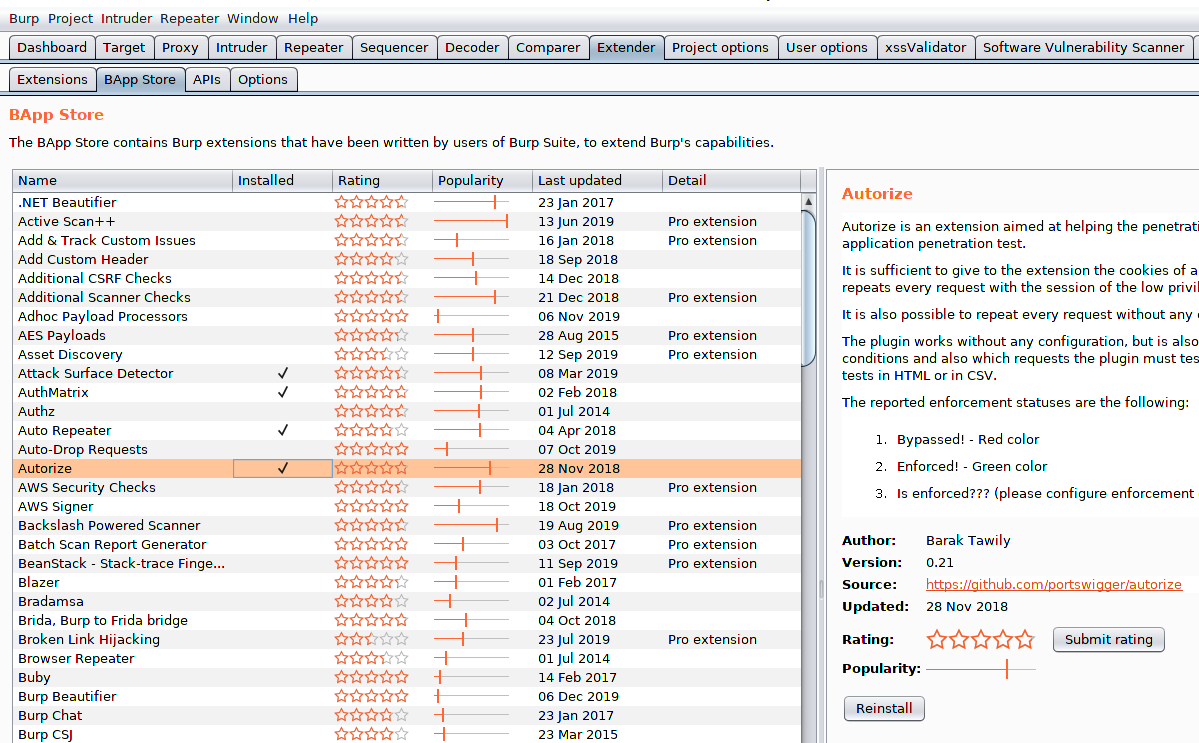Screen dimensions: 1199x743
Task: Open the Burp menu
Action: (24, 18)
